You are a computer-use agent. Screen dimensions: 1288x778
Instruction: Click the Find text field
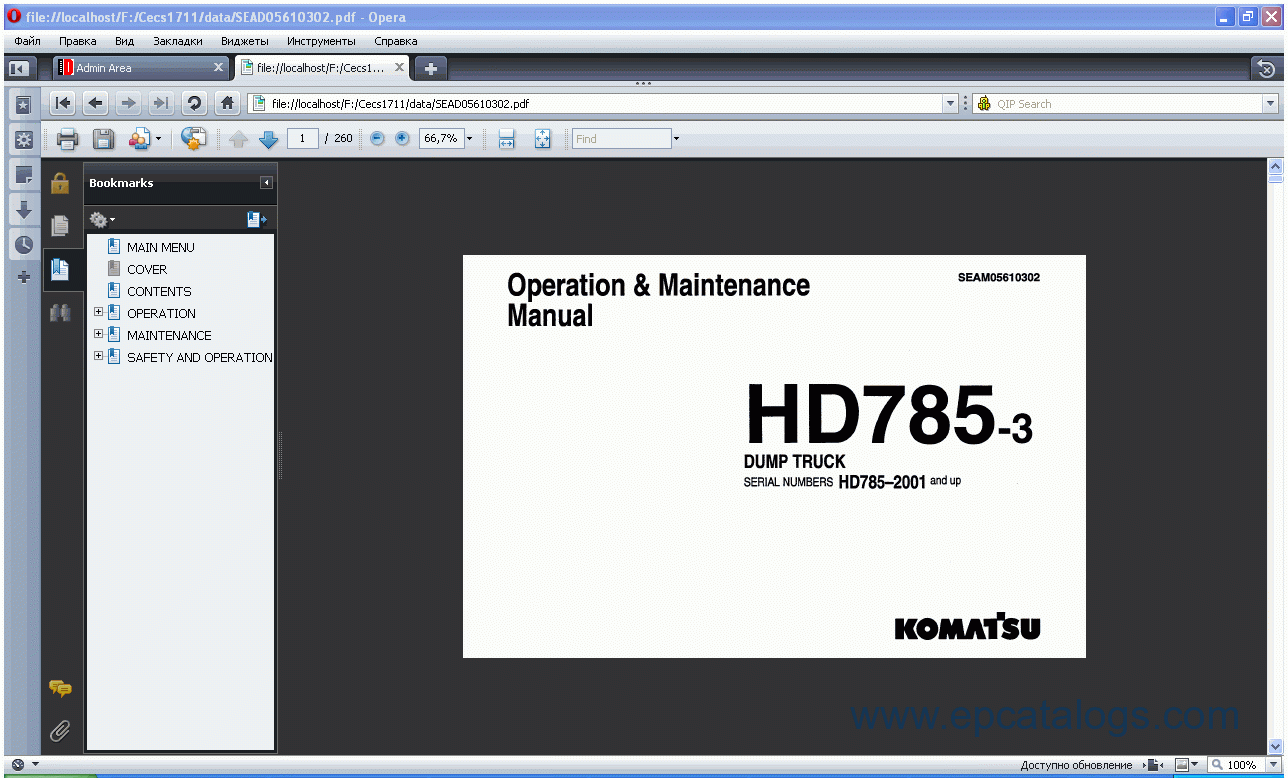(x=621, y=139)
